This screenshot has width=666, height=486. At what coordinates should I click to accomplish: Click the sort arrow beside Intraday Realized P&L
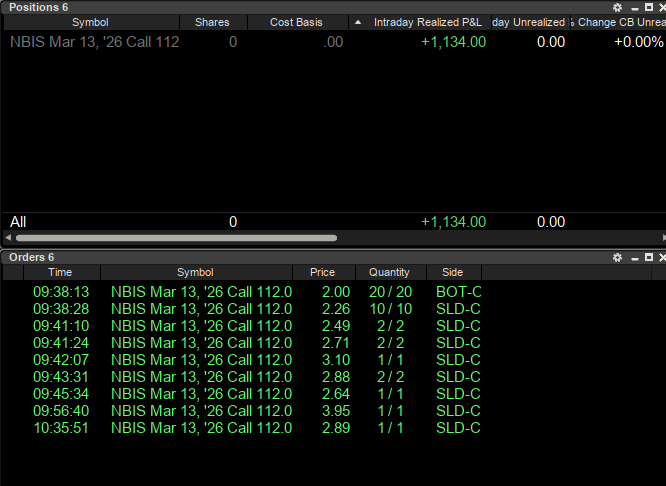[358, 22]
